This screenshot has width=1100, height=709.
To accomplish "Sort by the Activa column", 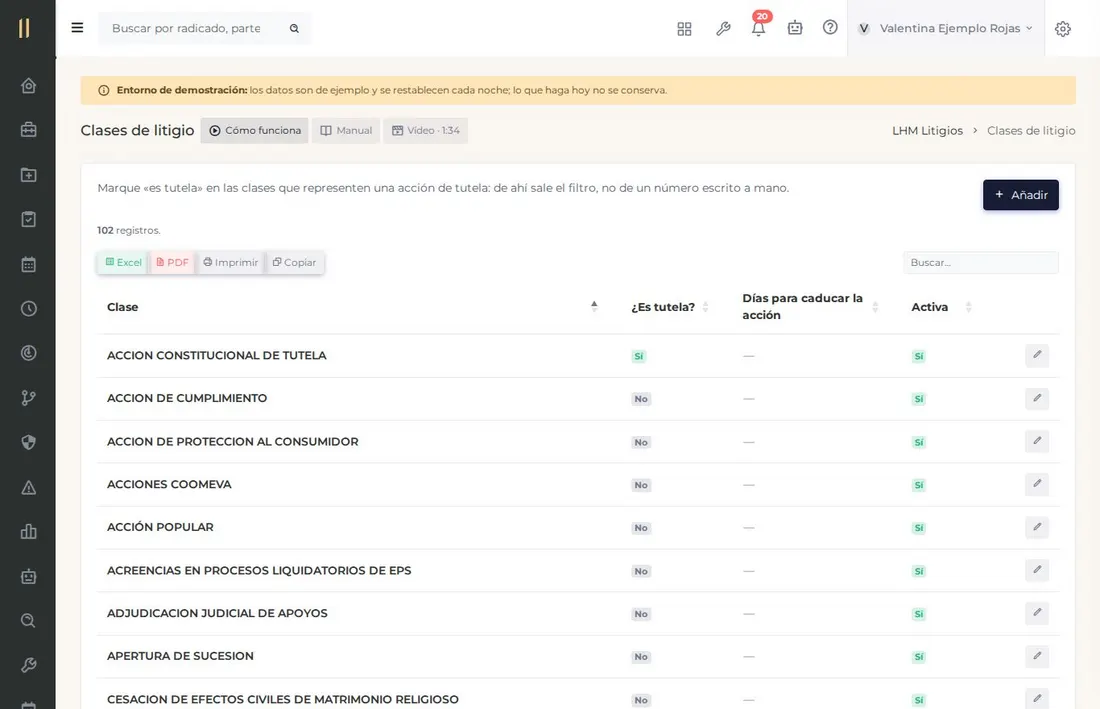I will pos(941,307).
